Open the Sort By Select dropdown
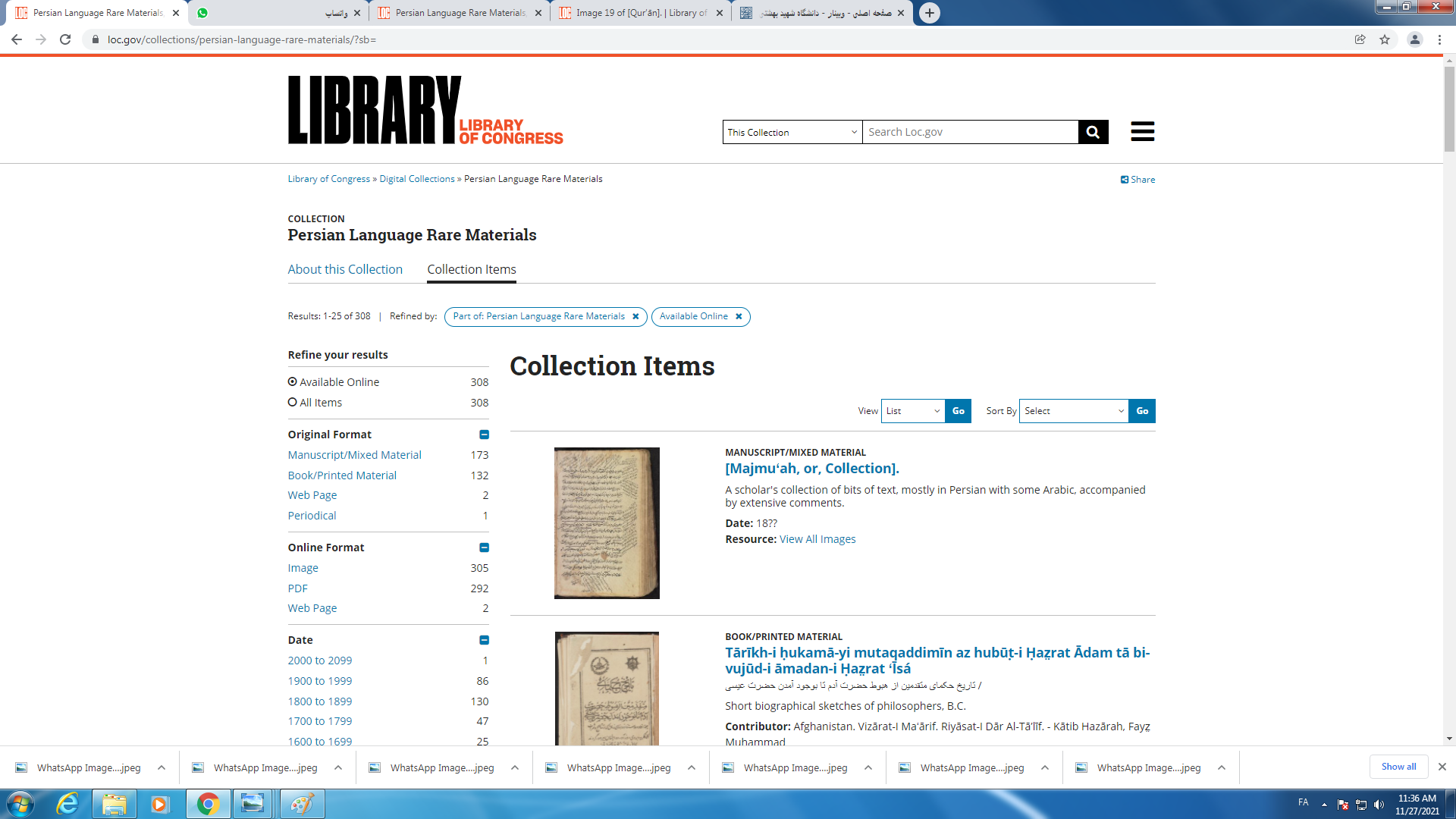This screenshot has height=819, width=1456. point(1073,411)
